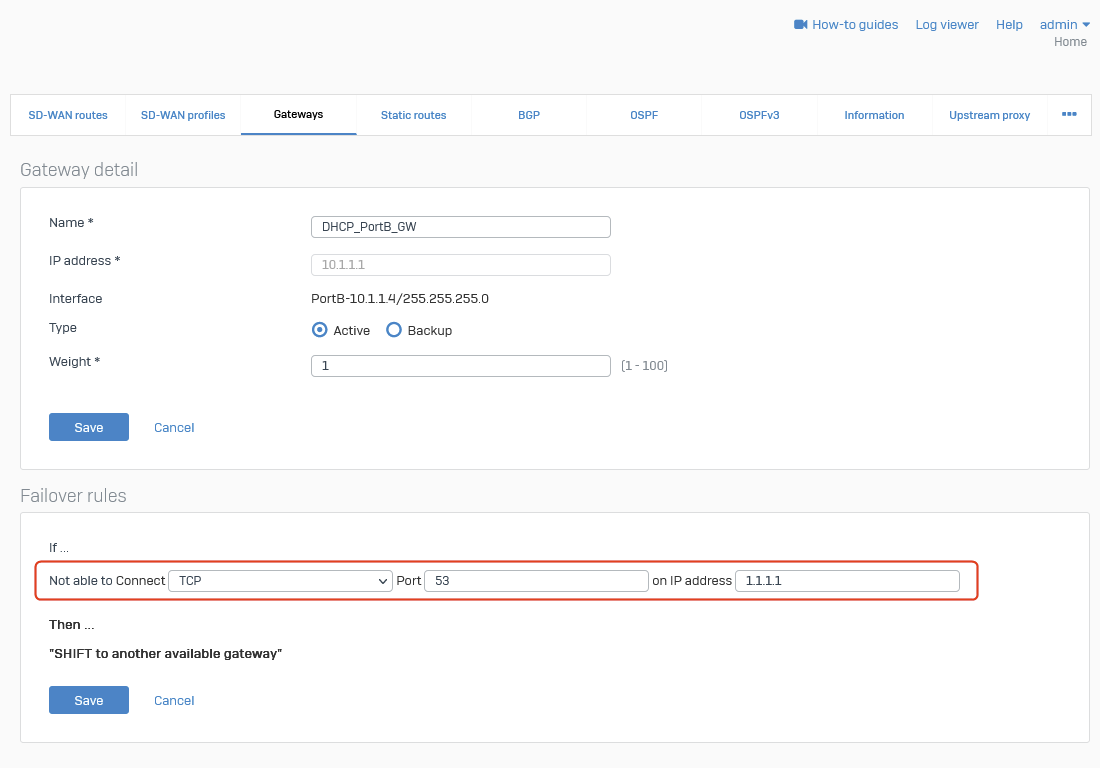Save the Gateway detail settings
Screen dimensions: 1100x768
[x=89, y=427]
